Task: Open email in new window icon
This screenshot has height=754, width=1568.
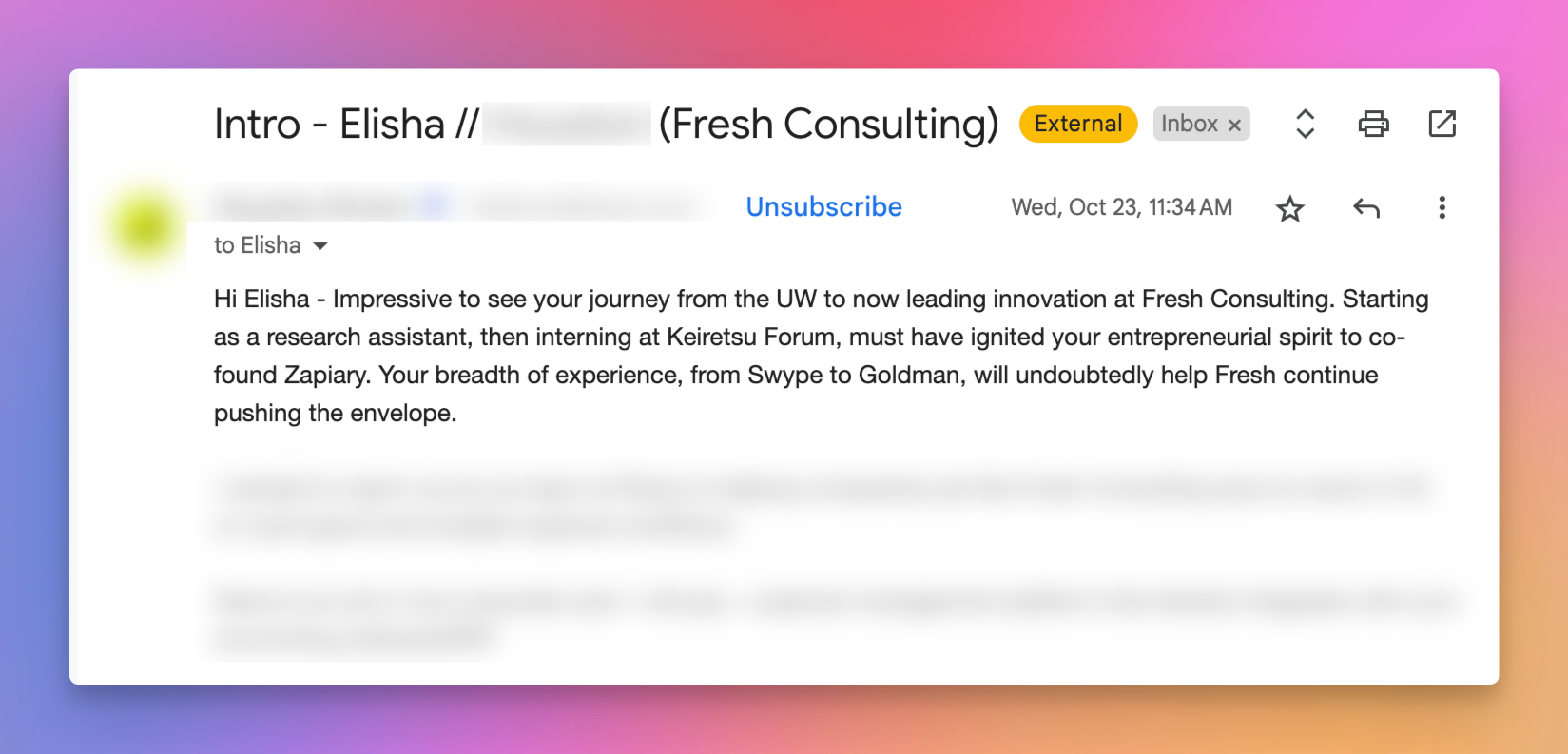Action: pyautogui.click(x=1442, y=124)
